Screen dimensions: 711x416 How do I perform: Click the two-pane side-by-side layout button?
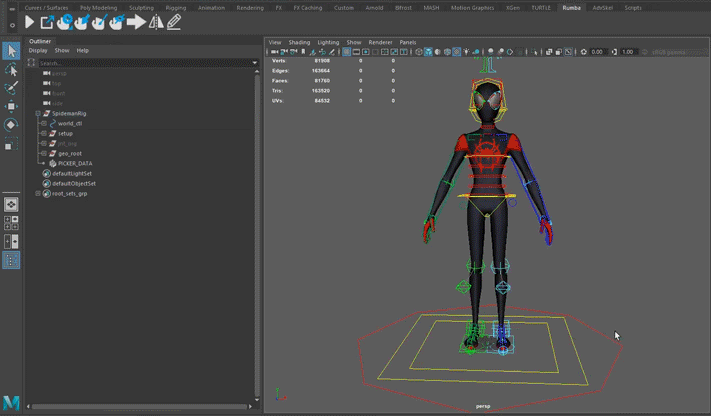pyautogui.click(x=11, y=241)
